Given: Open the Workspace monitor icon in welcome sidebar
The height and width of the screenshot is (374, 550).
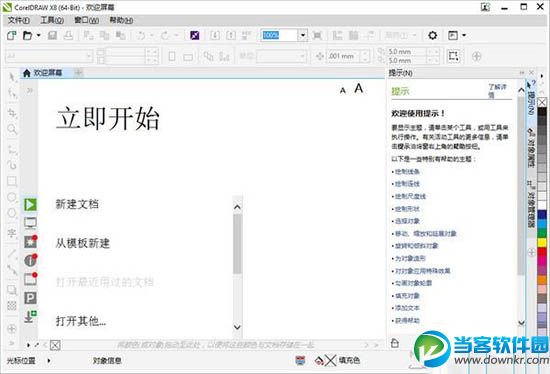Looking at the screenshot, I should click(30, 223).
